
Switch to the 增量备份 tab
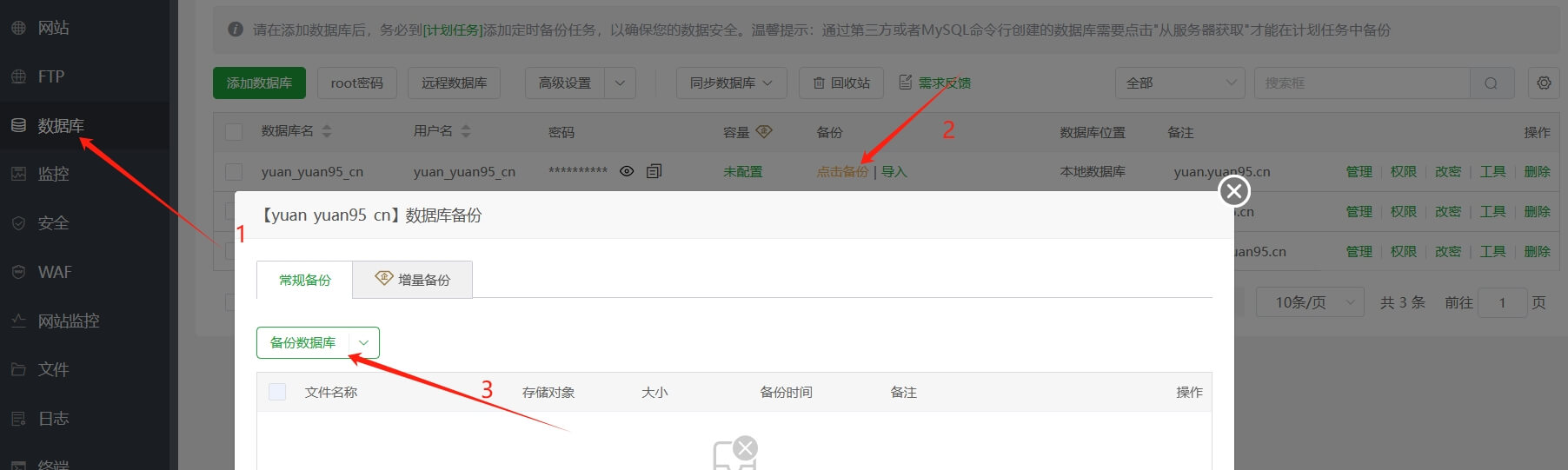point(413,280)
